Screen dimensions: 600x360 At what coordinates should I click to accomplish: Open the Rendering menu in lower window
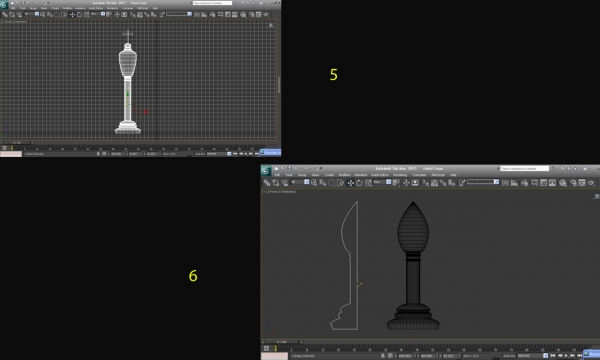pos(400,175)
